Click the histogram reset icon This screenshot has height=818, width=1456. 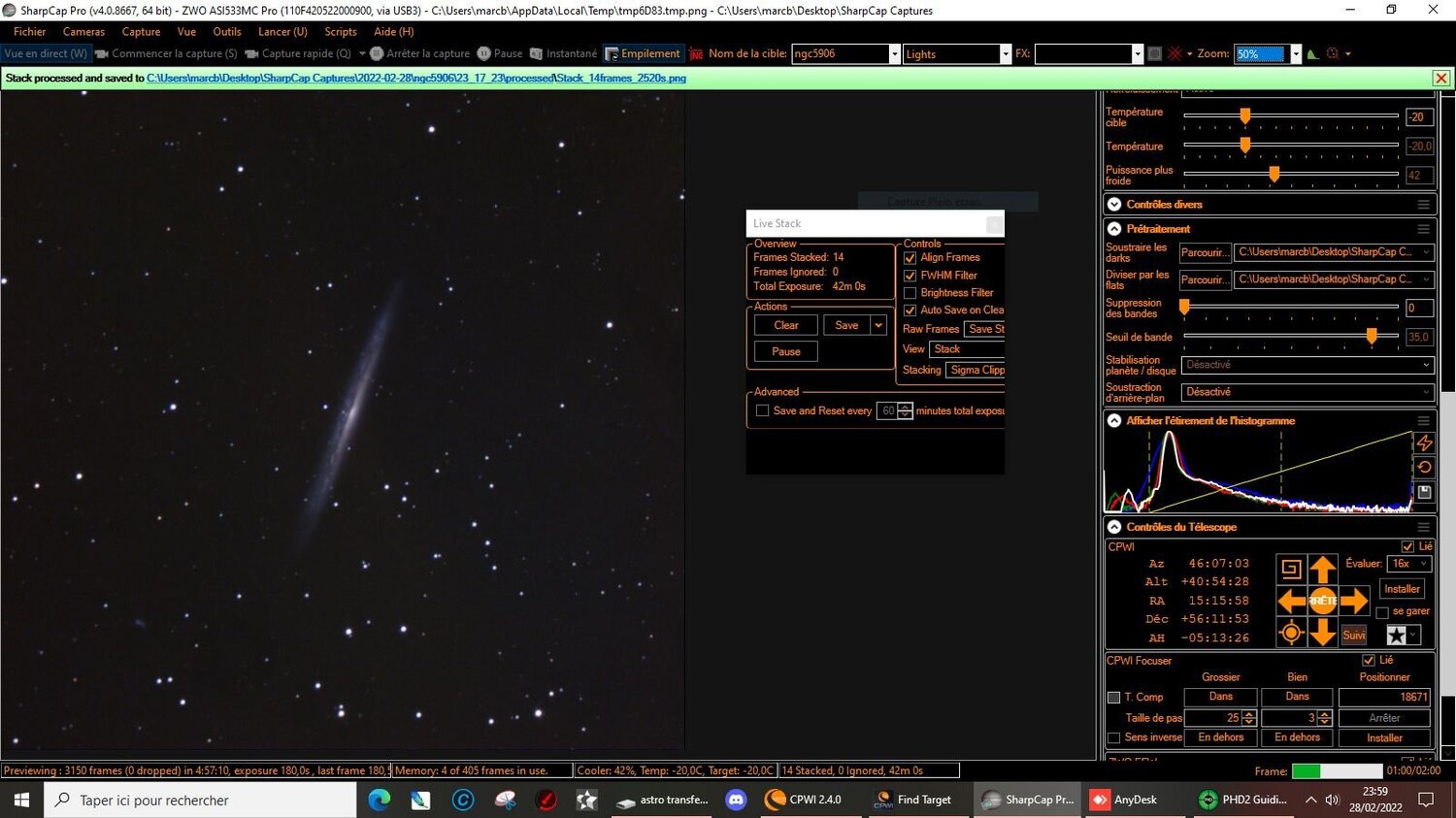point(1425,467)
